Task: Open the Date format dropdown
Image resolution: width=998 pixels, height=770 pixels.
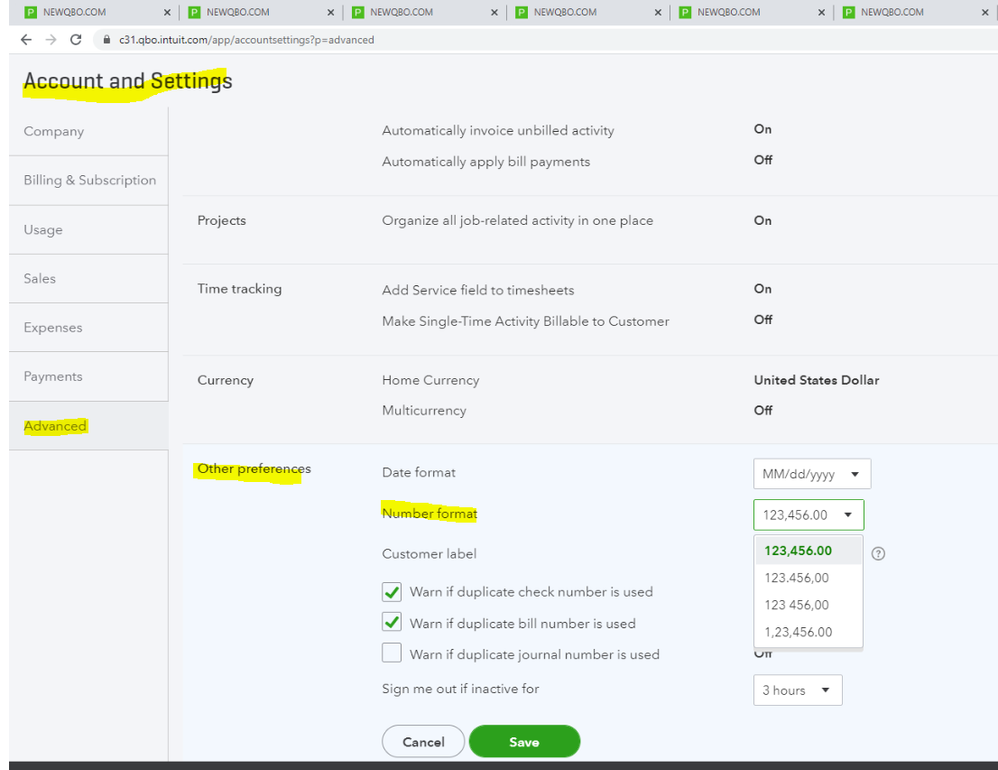Action: (x=811, y=473)
